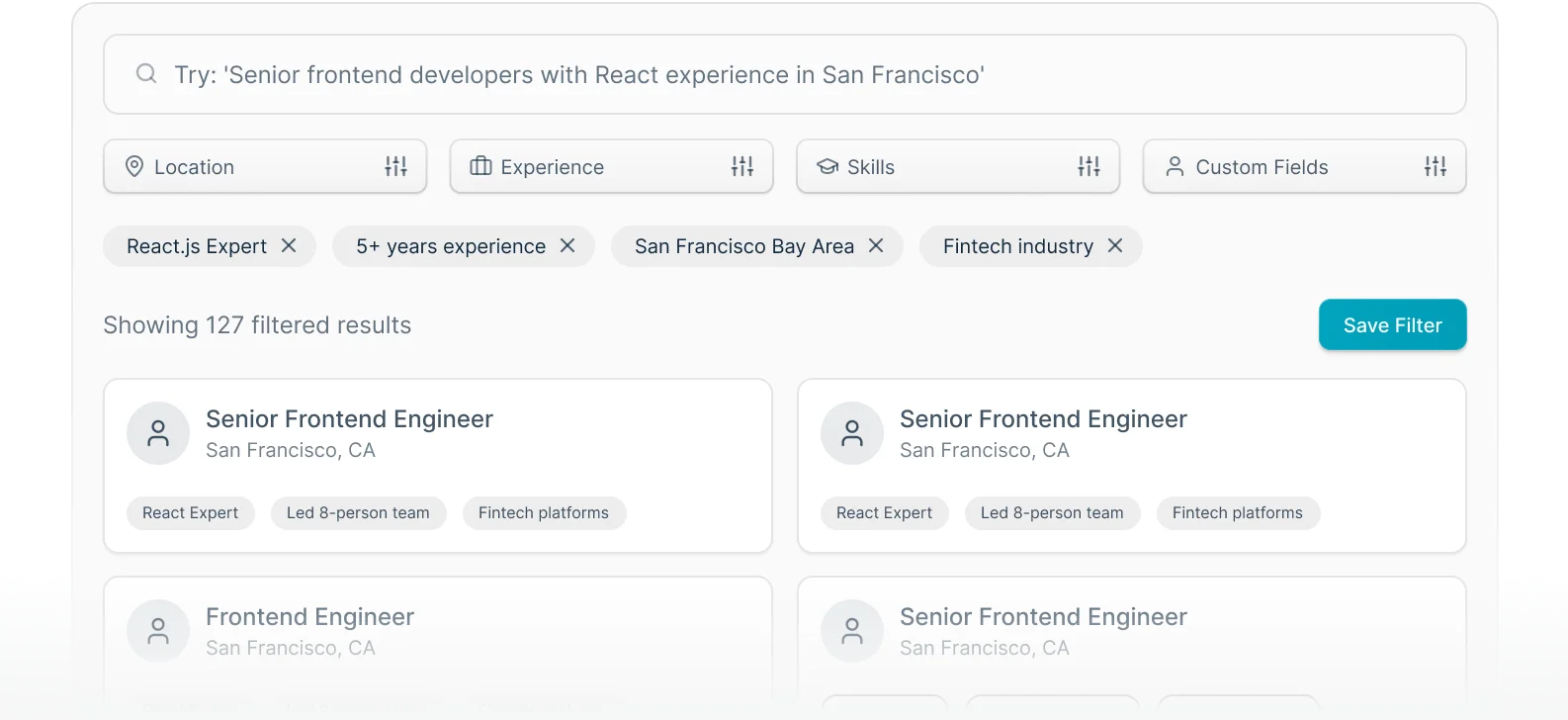Remove the Fintech industry filter chip
The width and height of the screenshot is (1568, 720).
(x=1115, y=245)
